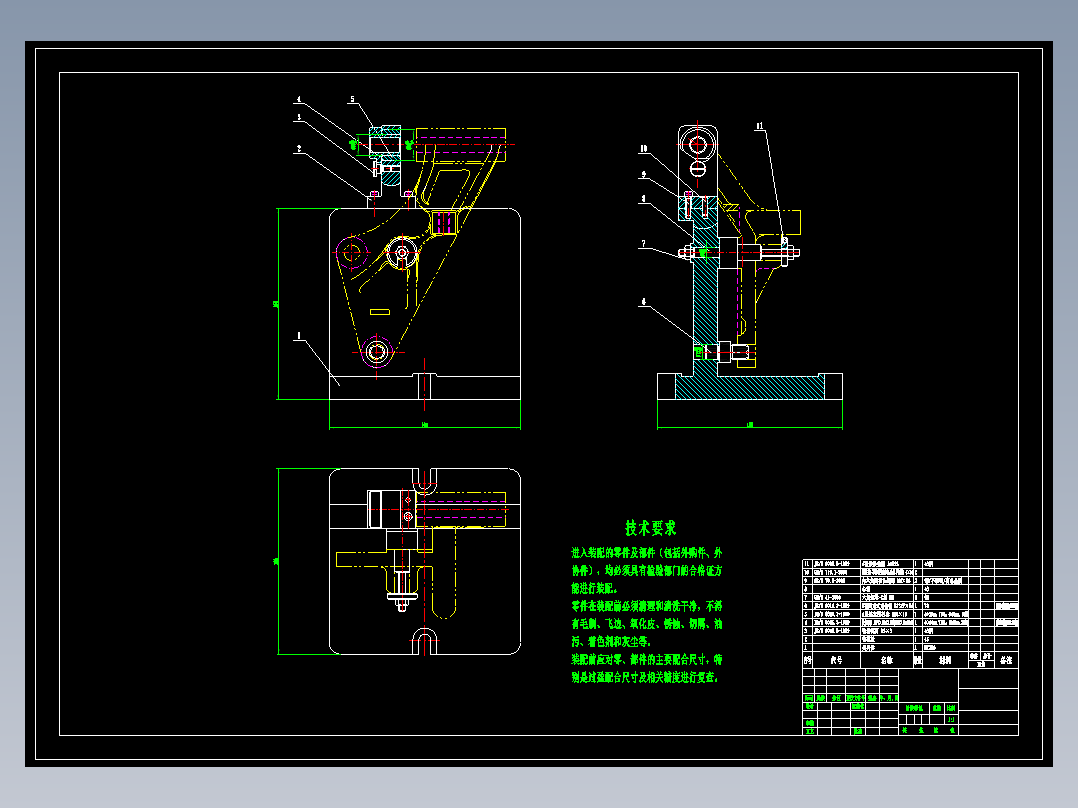Click the line starting 进入装配的零件及部件
This screenshot has height=808, width=1078.
[646, 552]
